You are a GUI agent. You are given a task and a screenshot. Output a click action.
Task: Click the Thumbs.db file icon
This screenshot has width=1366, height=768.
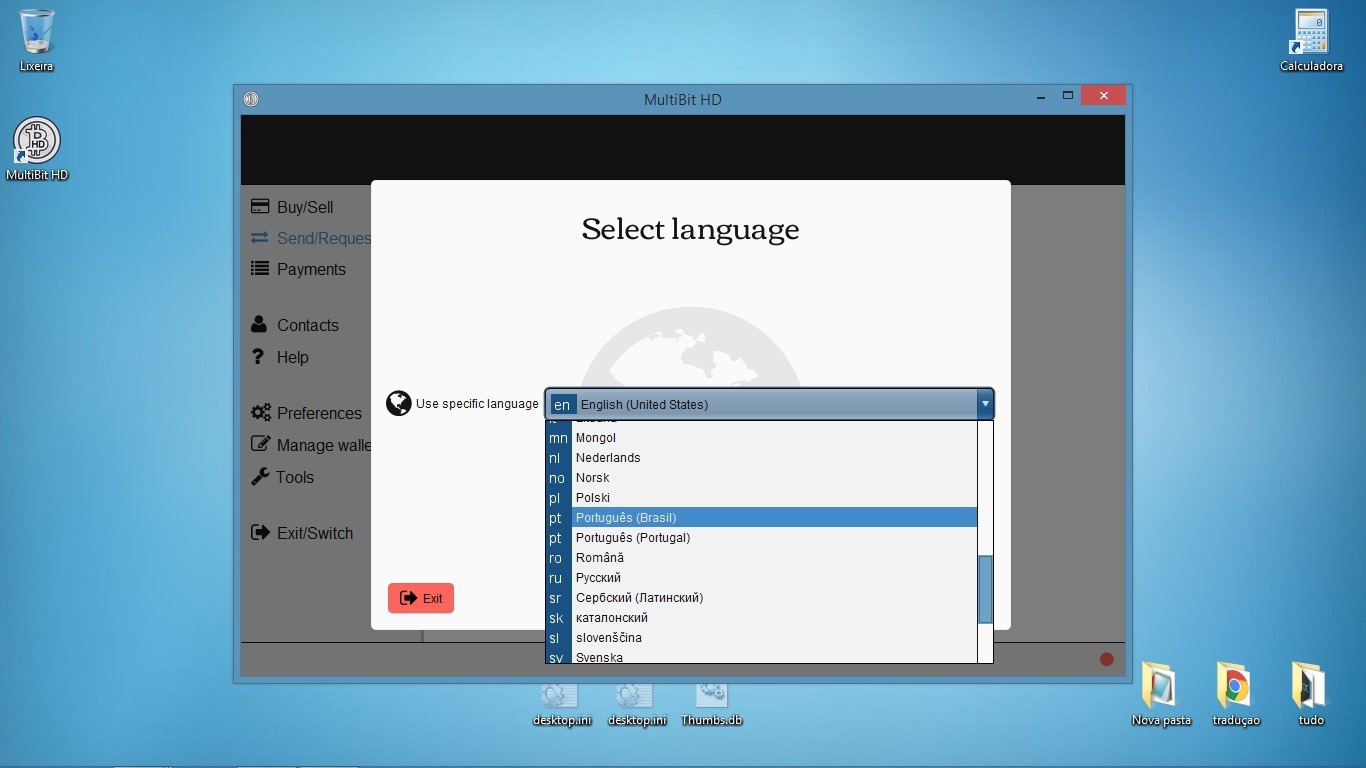point(711,697)
